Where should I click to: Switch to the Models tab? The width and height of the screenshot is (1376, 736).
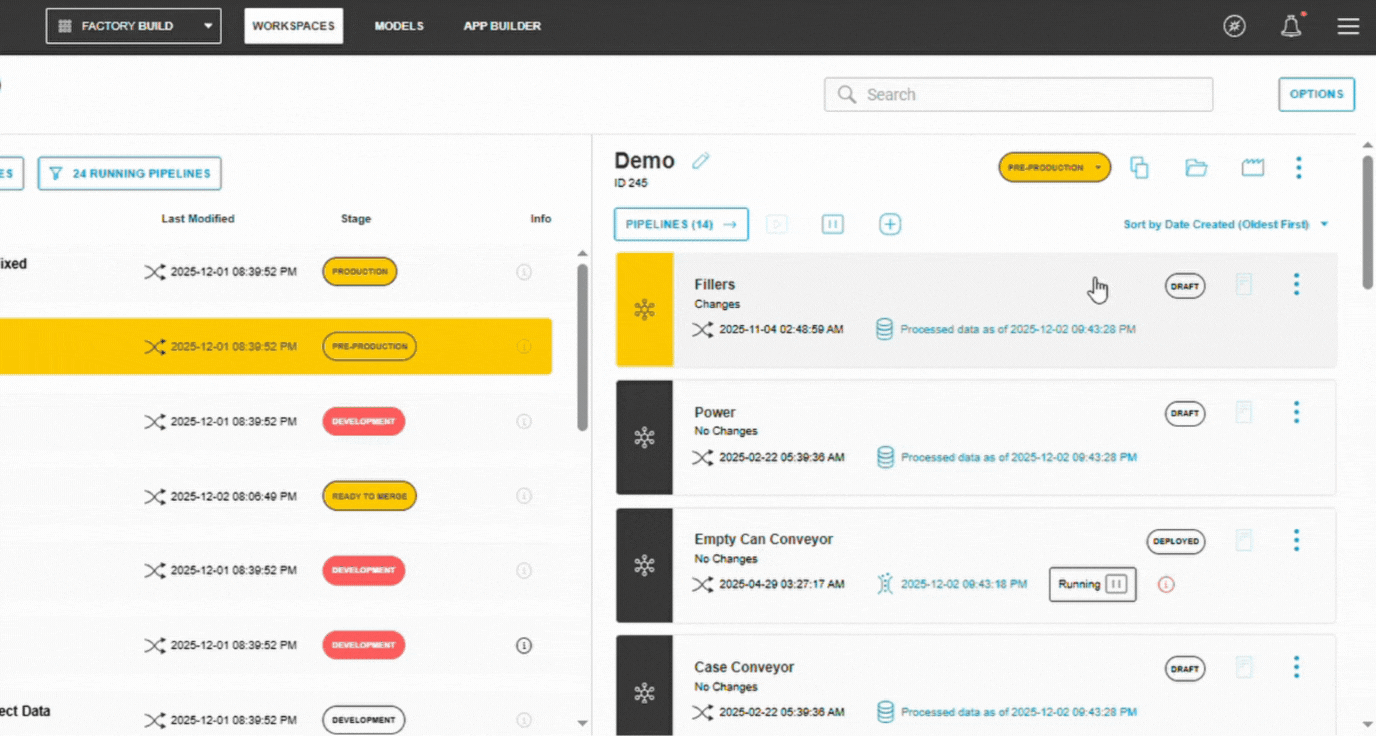(x=399, y=26)
